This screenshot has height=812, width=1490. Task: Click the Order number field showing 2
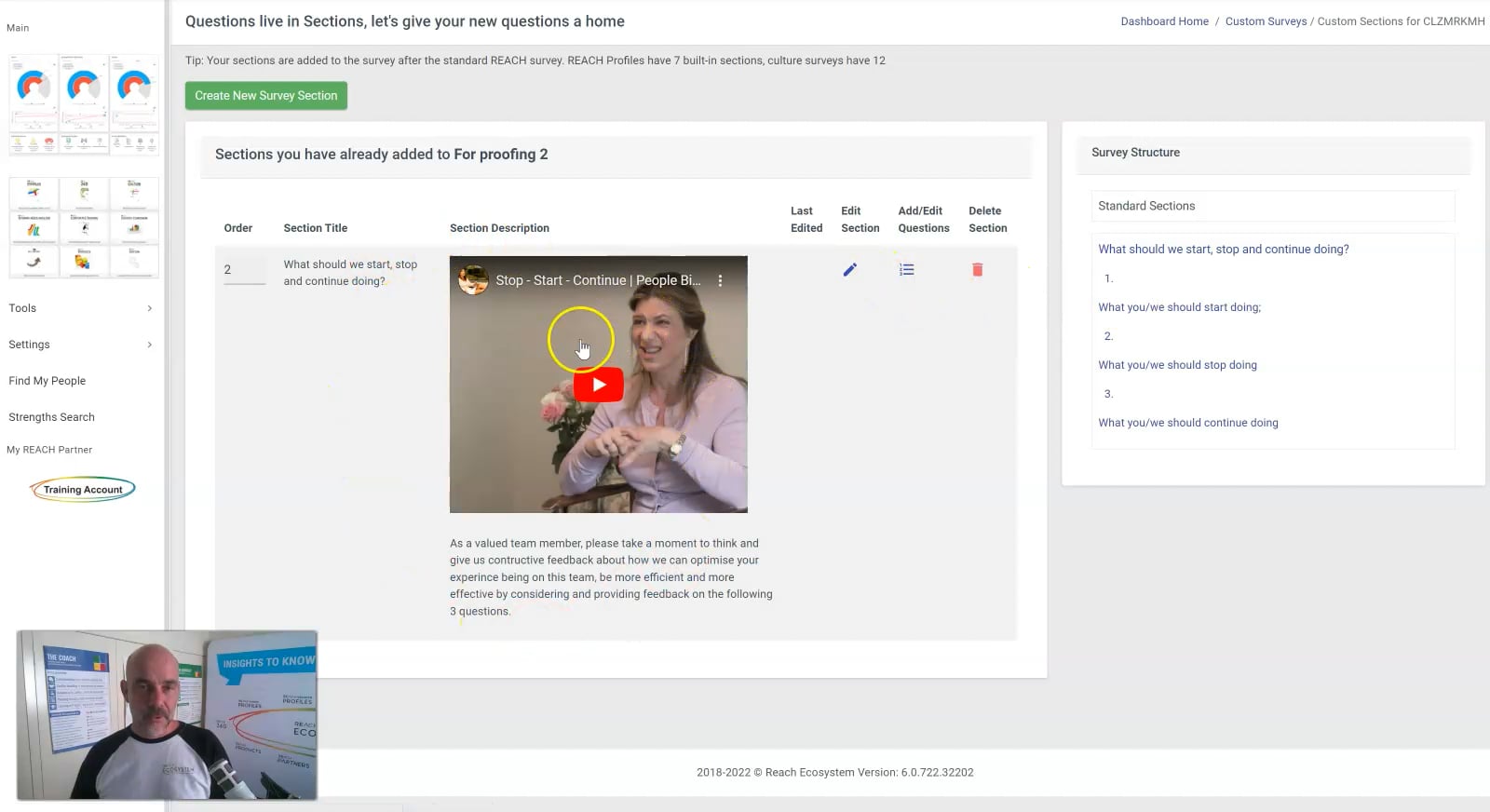[x=244, y=270]
